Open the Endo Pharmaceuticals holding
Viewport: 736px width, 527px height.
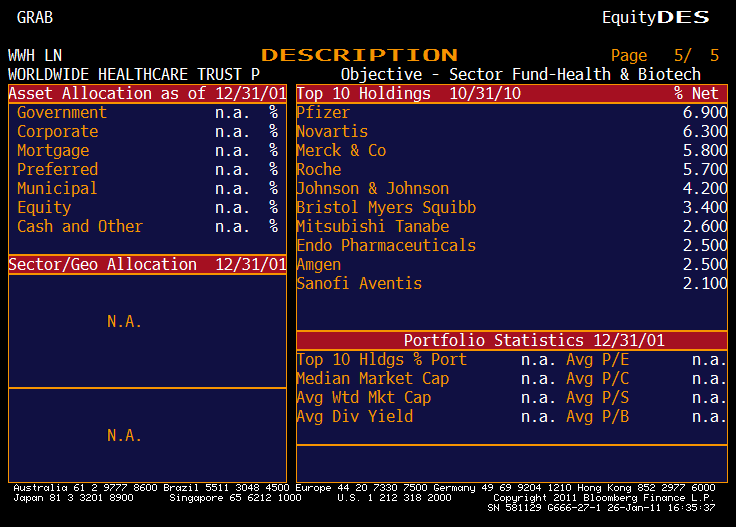[386, 245]
